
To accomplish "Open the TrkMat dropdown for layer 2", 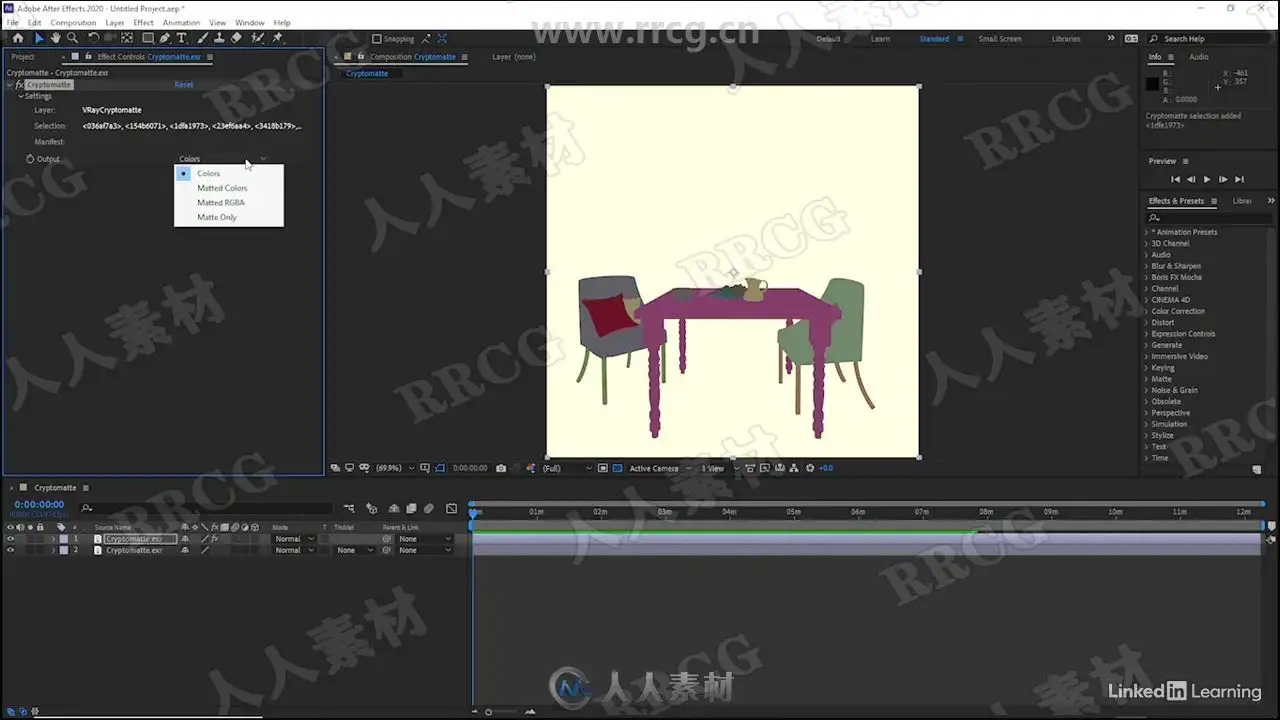I will (354, 550).
